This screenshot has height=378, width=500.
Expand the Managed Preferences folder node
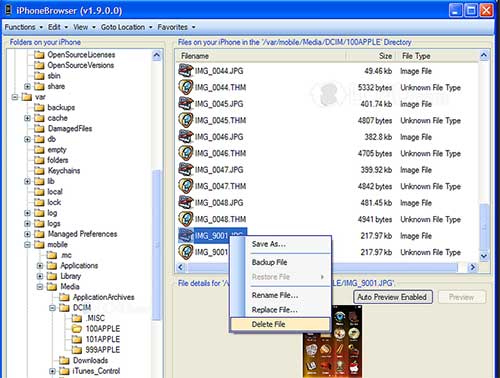click(x=27, y=234)
